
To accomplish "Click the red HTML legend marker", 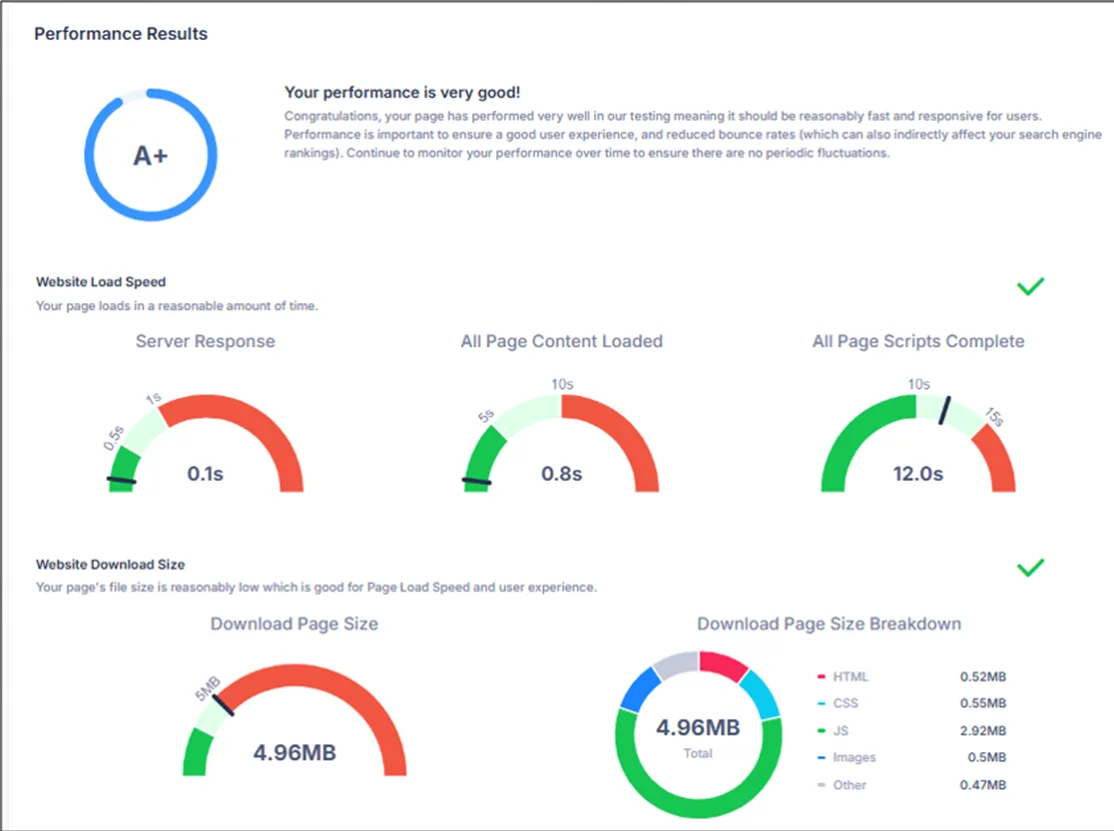I will point(821,677).
